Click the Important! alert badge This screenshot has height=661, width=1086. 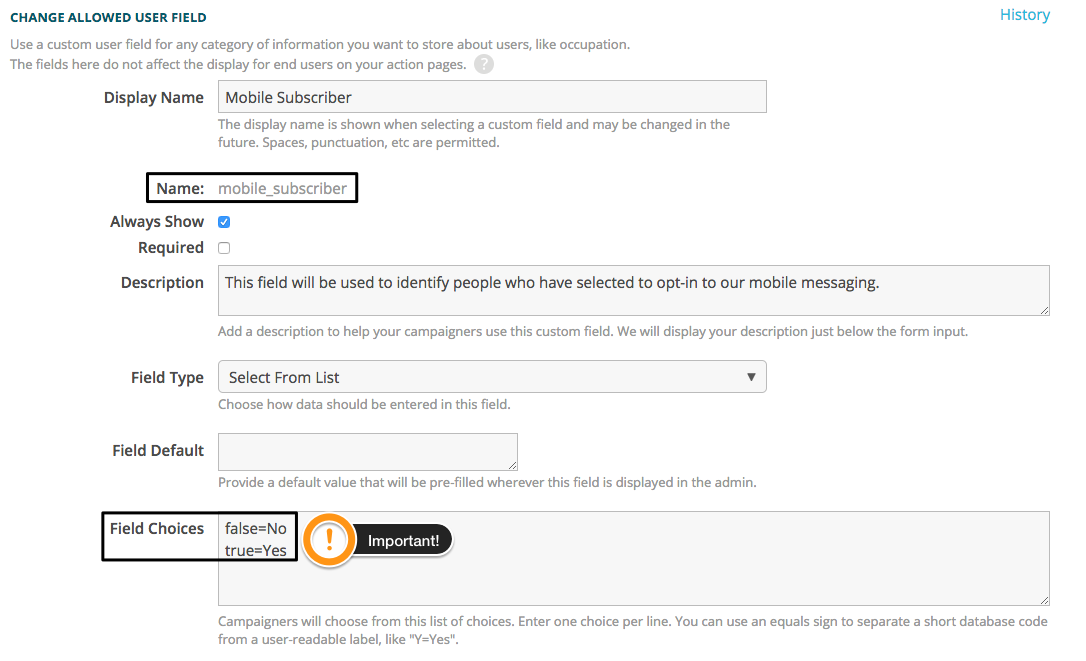[x=404, y=540]
